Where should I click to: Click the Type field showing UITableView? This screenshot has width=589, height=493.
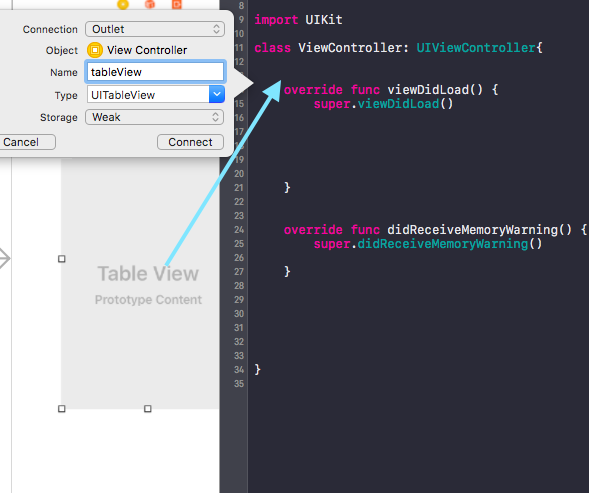pos(148,95)
